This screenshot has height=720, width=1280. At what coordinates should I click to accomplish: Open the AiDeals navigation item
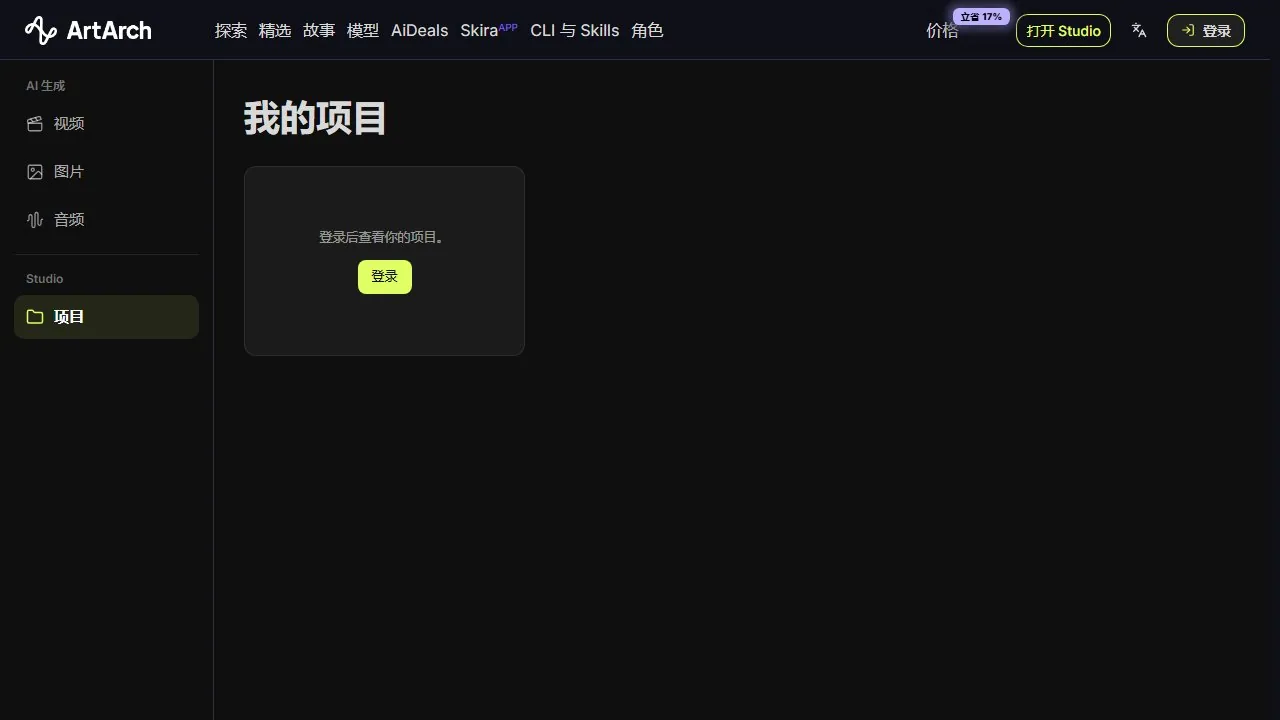click(420, 31)
